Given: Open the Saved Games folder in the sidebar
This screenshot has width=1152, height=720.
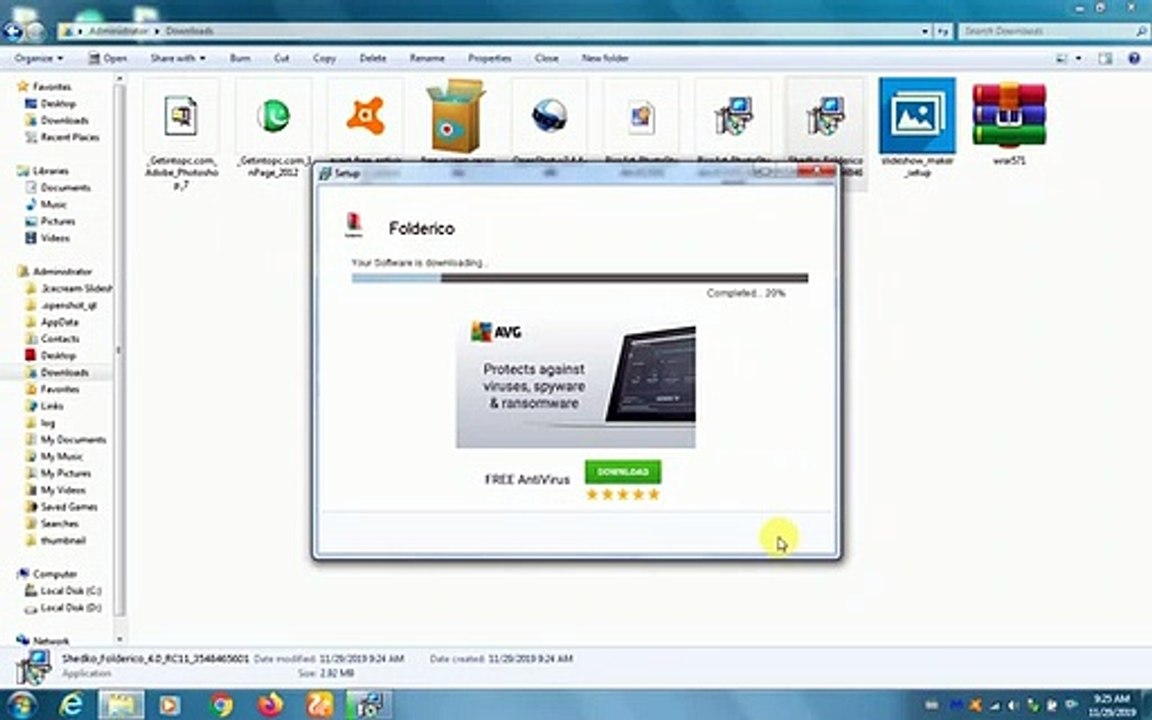Looking at the screenshot, I should click(x=62, y=507).
